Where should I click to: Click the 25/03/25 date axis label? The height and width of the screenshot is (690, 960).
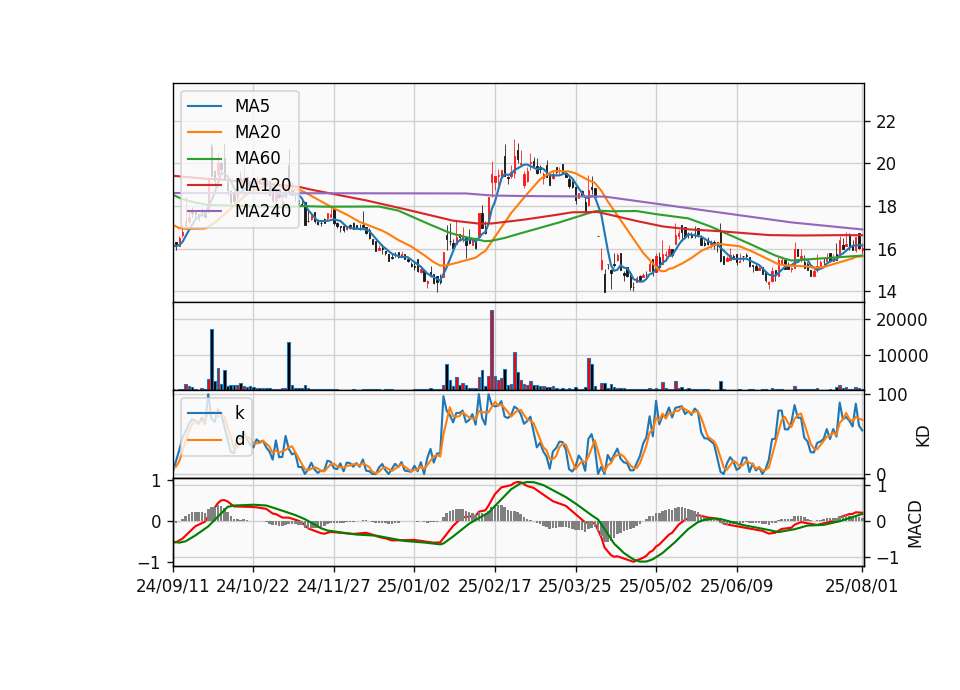(x=575, y=586)
